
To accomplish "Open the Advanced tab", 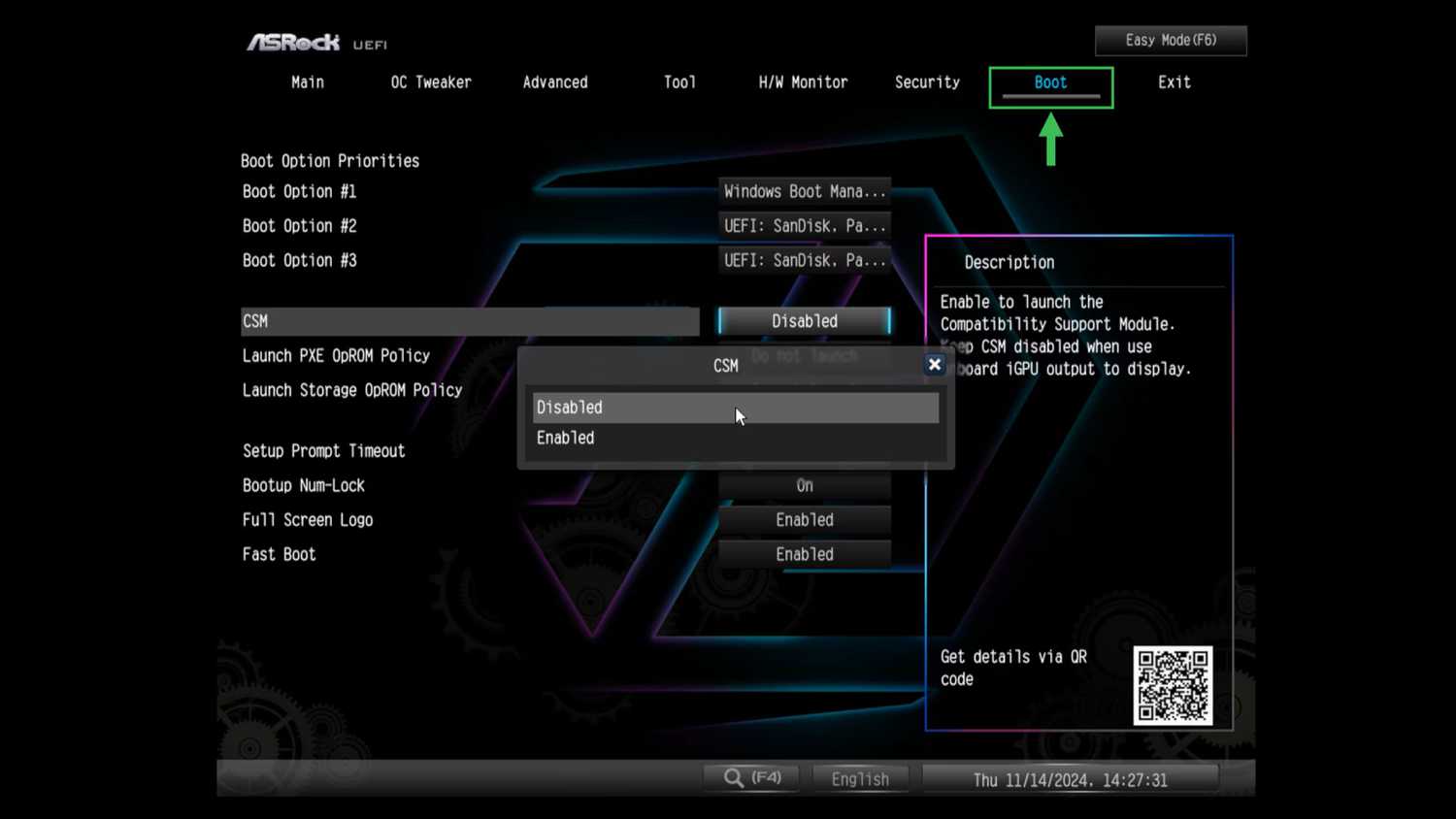I will [555, 82].
